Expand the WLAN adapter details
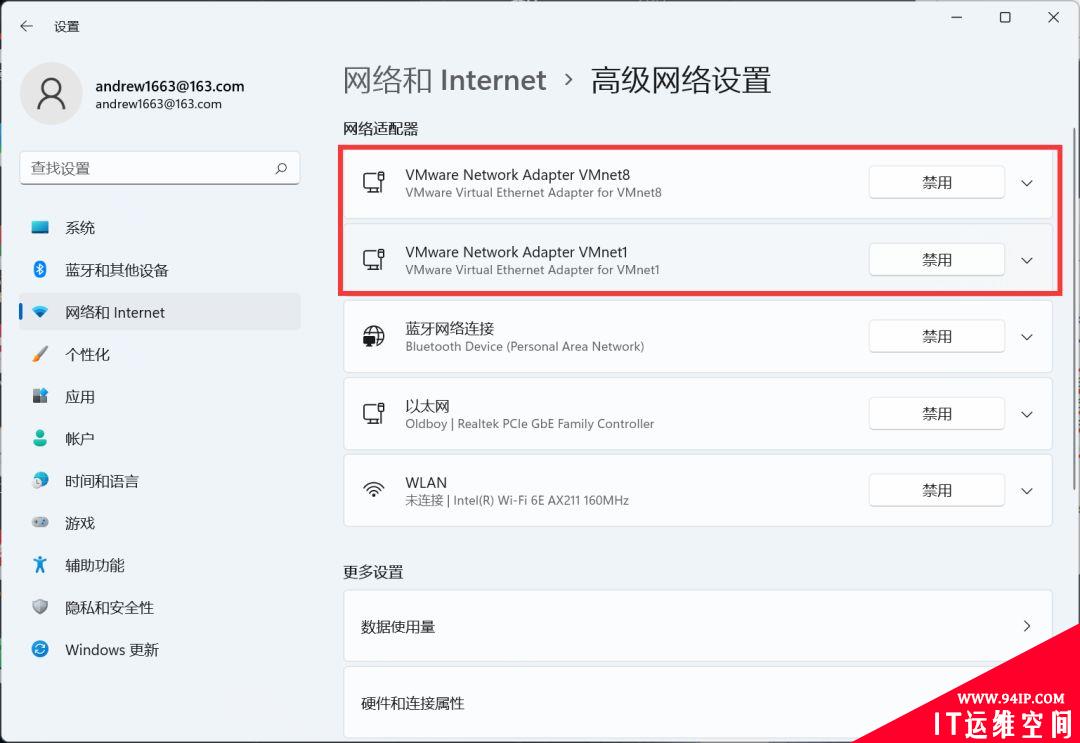1080x743 pixels. 1027,491
